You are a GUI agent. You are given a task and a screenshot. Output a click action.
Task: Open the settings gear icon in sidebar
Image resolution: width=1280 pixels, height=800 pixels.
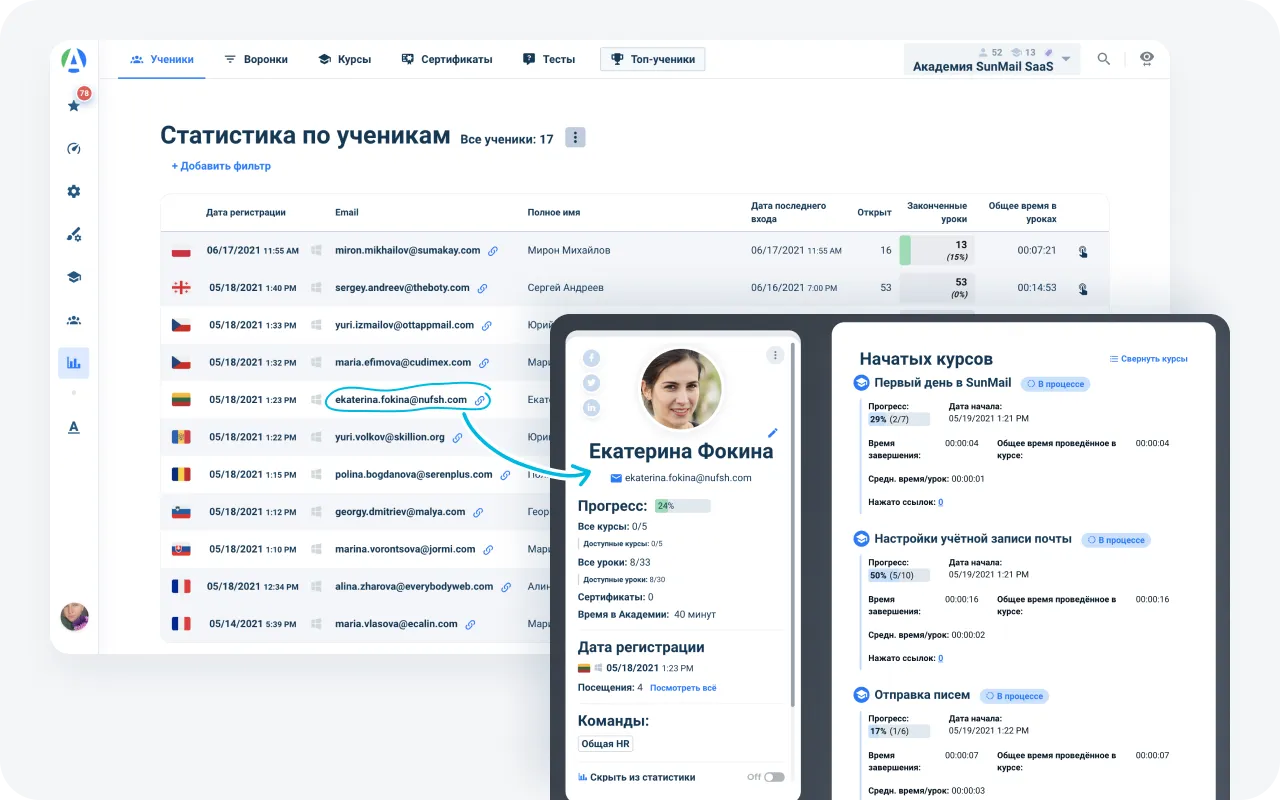[74, 192]
